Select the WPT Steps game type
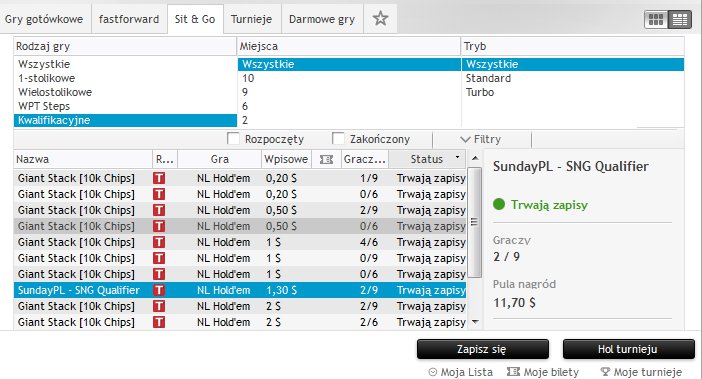702x379 pixels. tap(125, 106)
